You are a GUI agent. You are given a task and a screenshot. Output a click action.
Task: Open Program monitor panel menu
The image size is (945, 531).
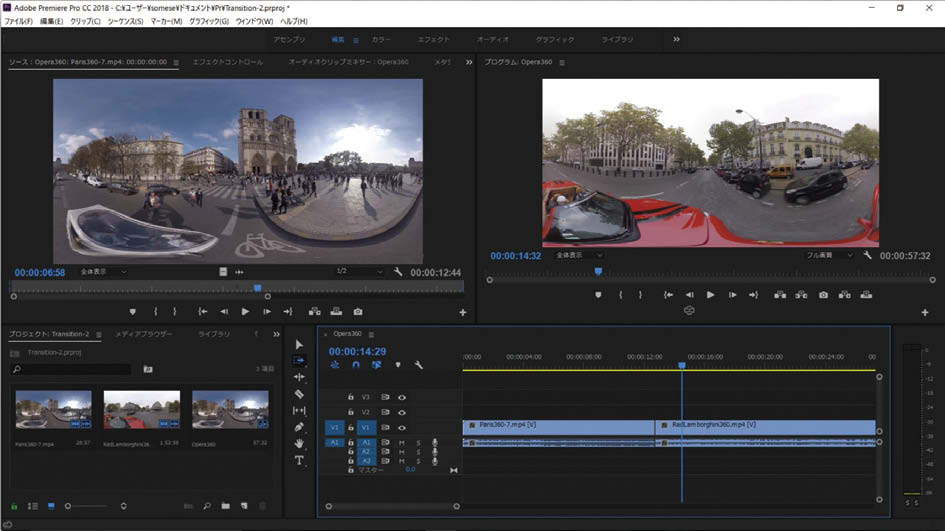click(562, 63)
